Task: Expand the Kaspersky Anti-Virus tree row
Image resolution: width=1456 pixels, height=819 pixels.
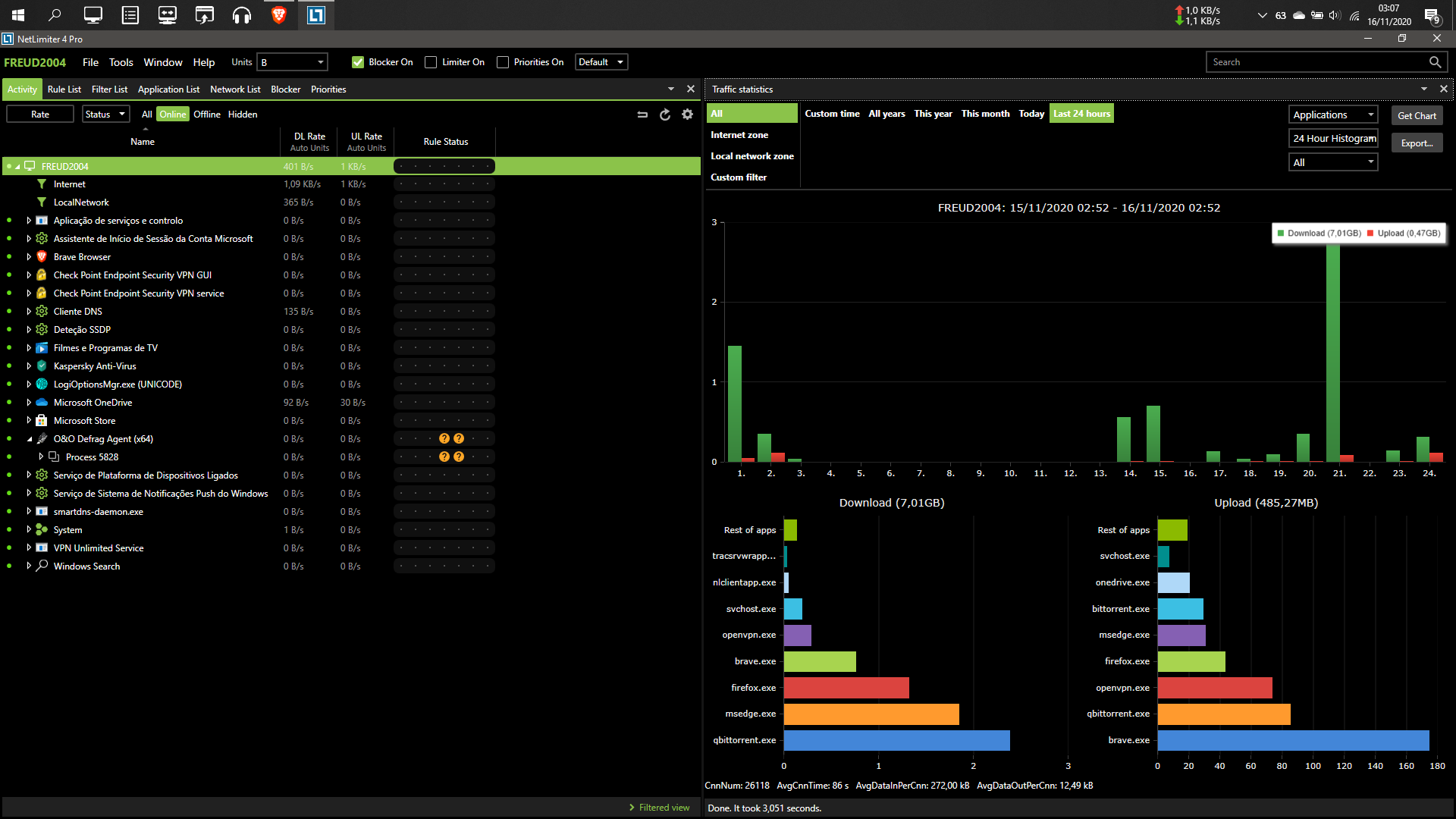Action: click(29, 366)
